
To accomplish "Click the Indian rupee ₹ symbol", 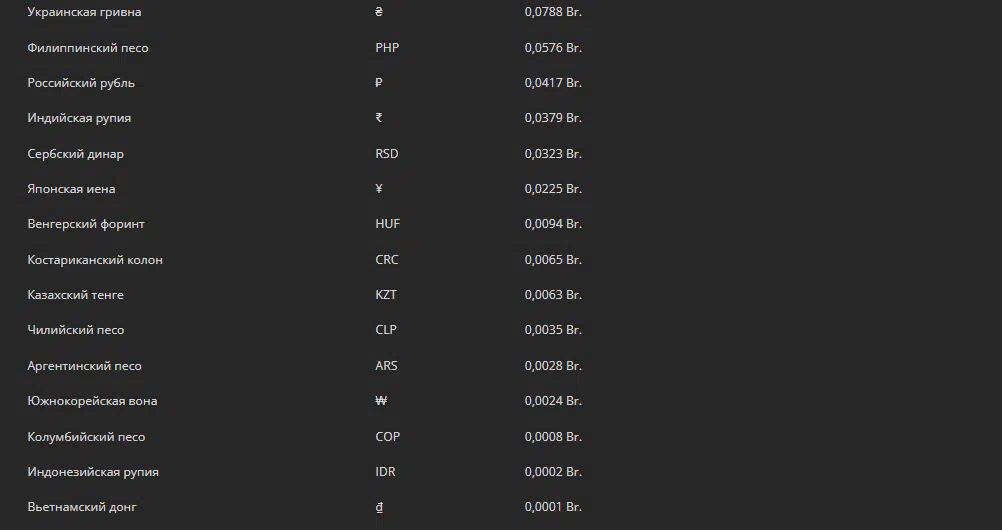I will point(379,118).
